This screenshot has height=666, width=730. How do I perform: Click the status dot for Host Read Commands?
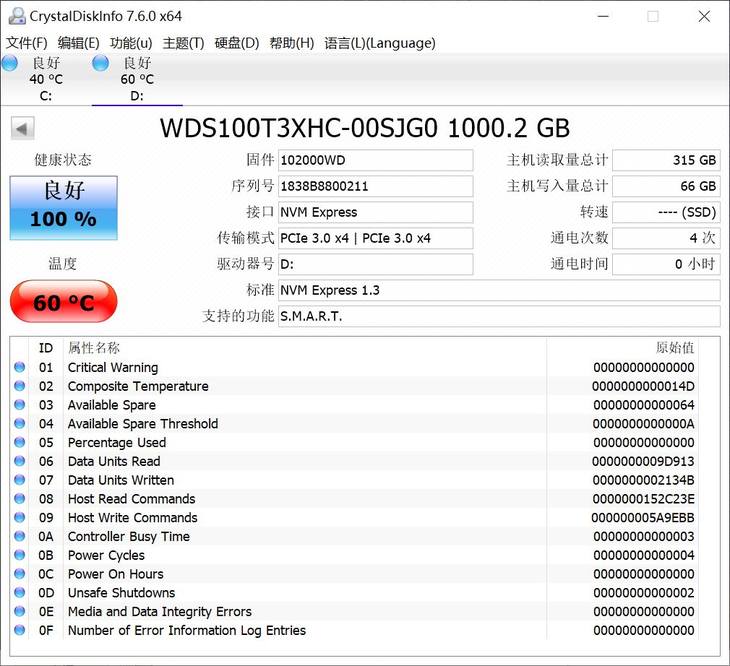pos(20,498)
